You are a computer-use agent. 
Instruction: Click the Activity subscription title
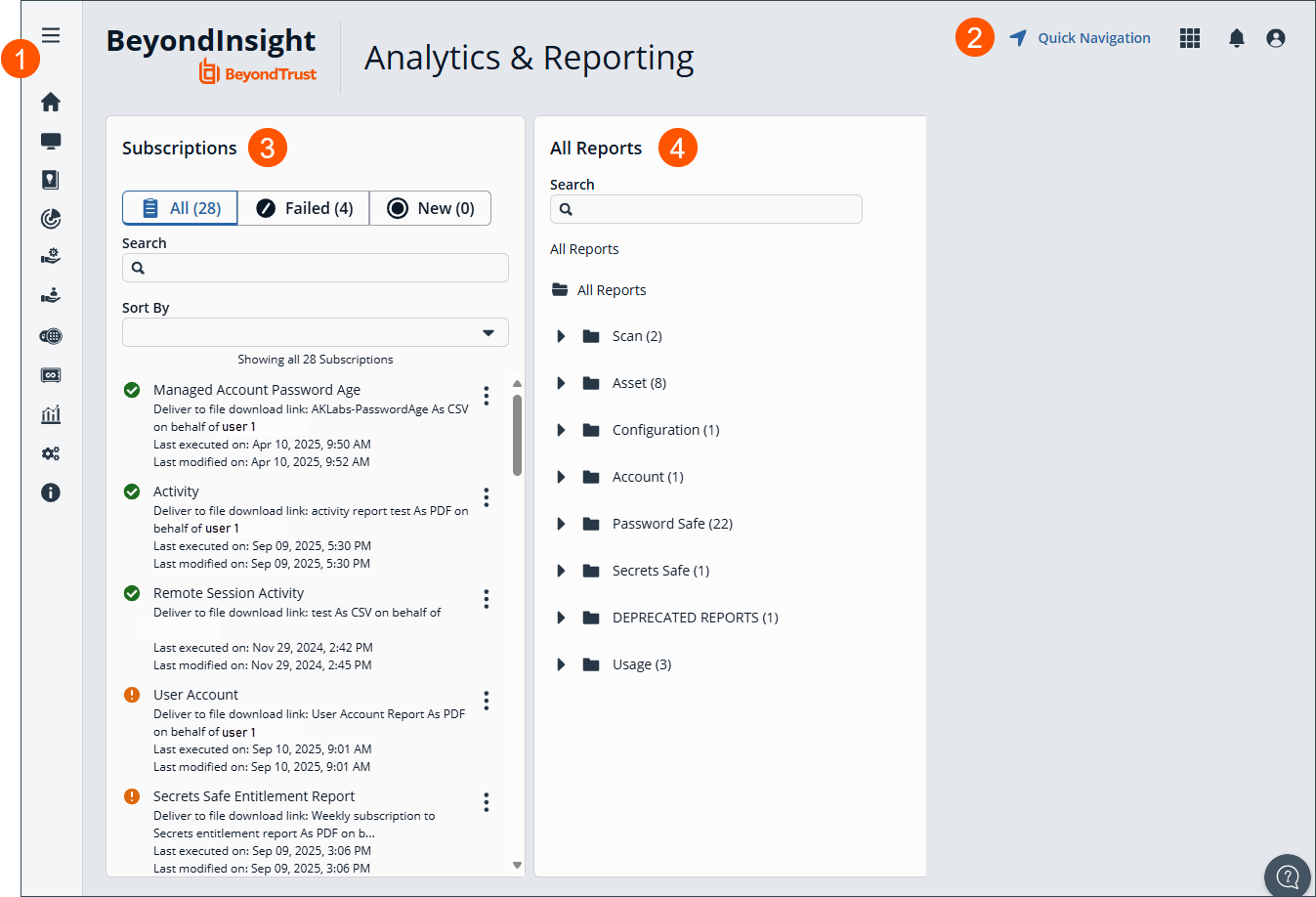pos(176,491)
